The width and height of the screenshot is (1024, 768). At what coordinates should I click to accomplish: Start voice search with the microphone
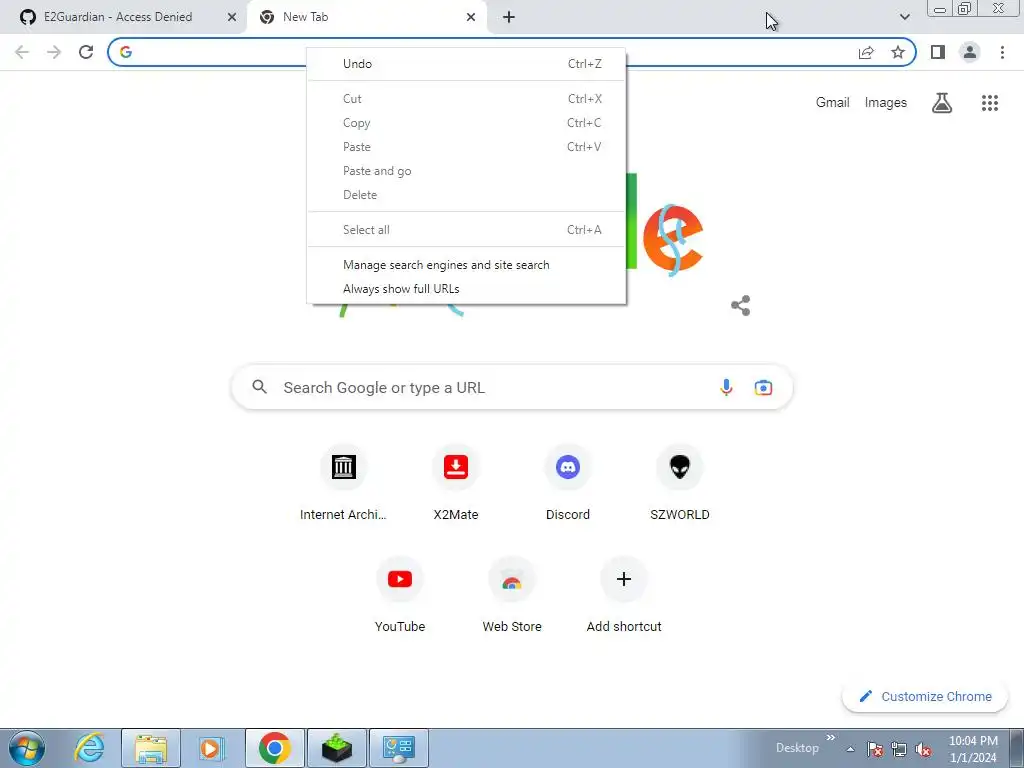point(726,387)
